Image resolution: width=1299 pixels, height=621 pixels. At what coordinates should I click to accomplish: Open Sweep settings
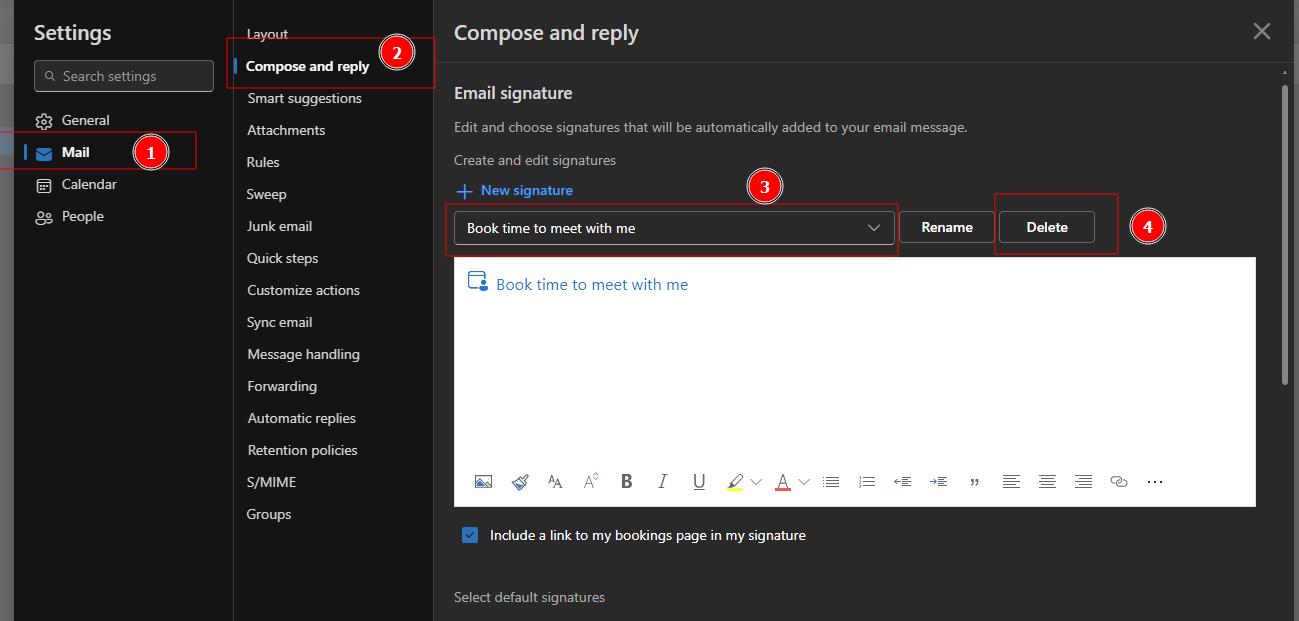[x=266, y=194]
